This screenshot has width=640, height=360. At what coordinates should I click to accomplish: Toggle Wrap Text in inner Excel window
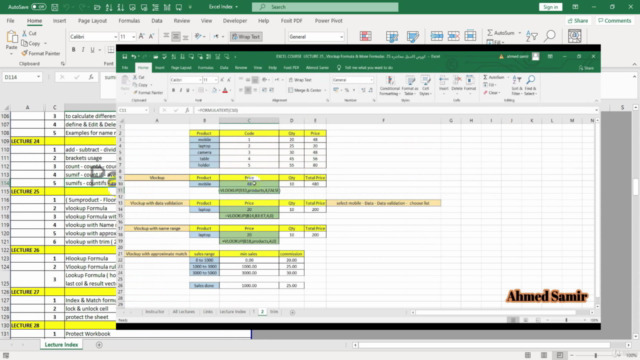tap(300, 80)
